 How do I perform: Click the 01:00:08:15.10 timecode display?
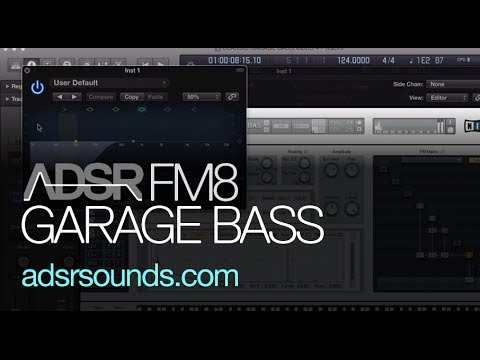click(x=235, y=60)
